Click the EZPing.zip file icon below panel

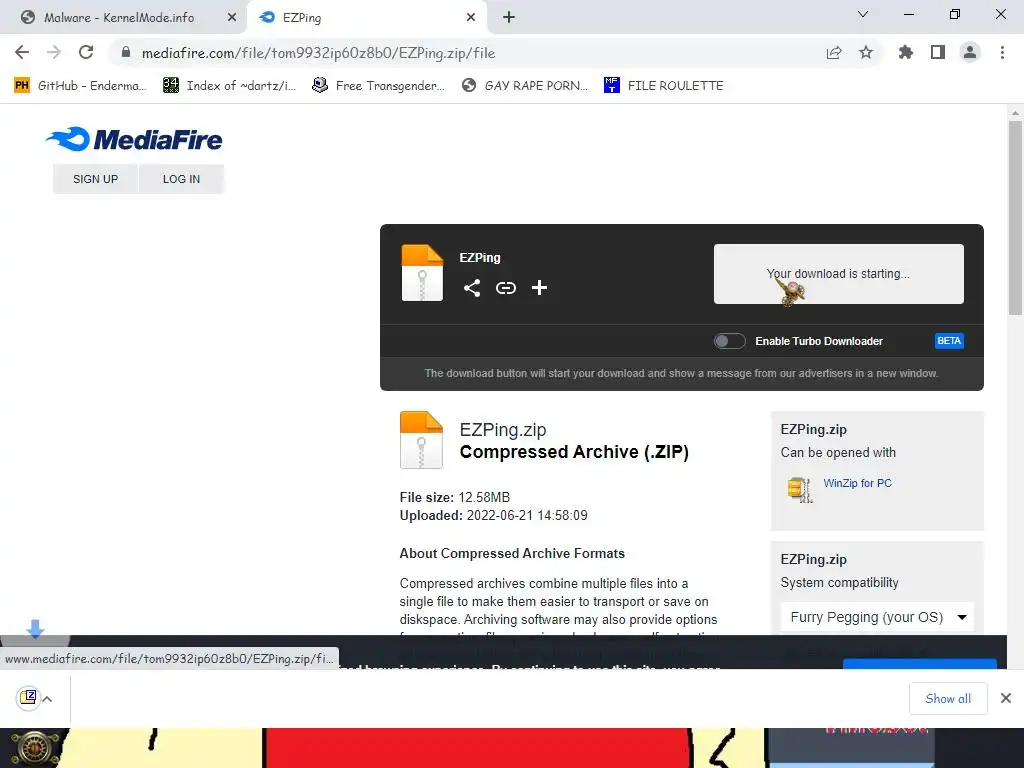click(421, 440)
